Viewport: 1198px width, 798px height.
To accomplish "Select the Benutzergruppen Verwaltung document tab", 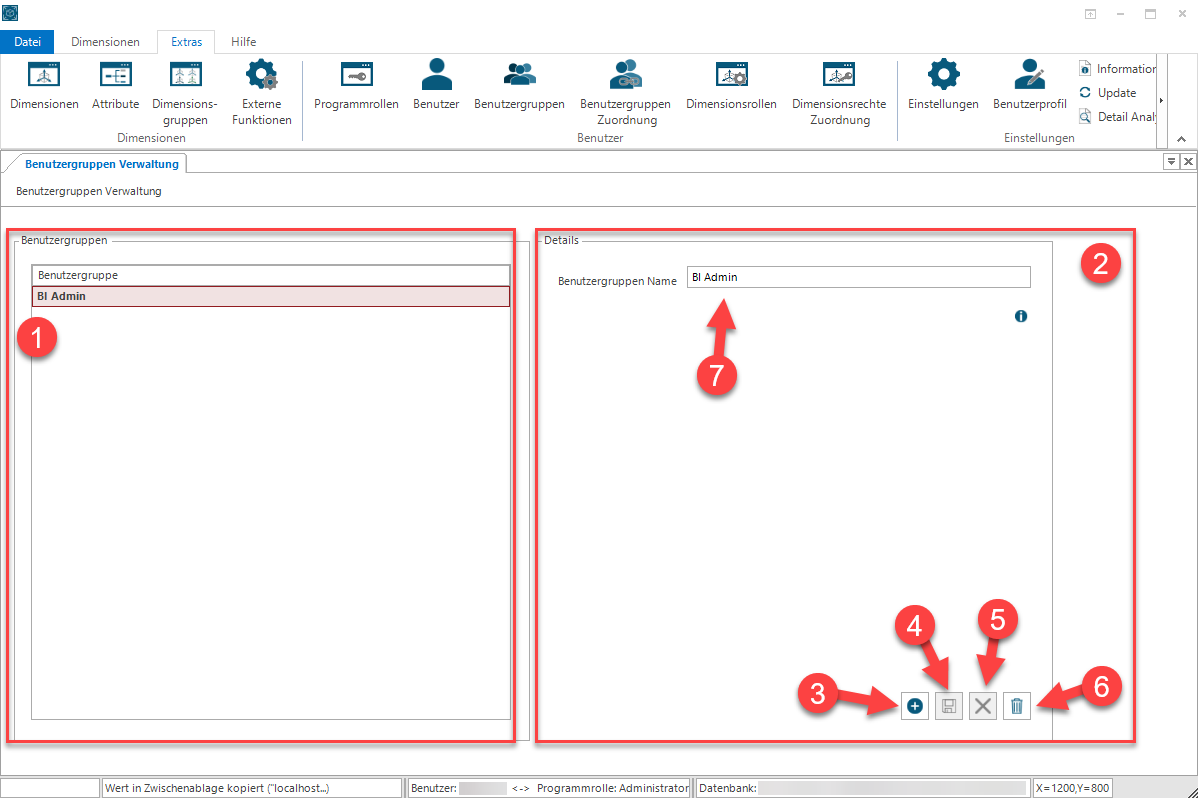I will tap(102, 164).
